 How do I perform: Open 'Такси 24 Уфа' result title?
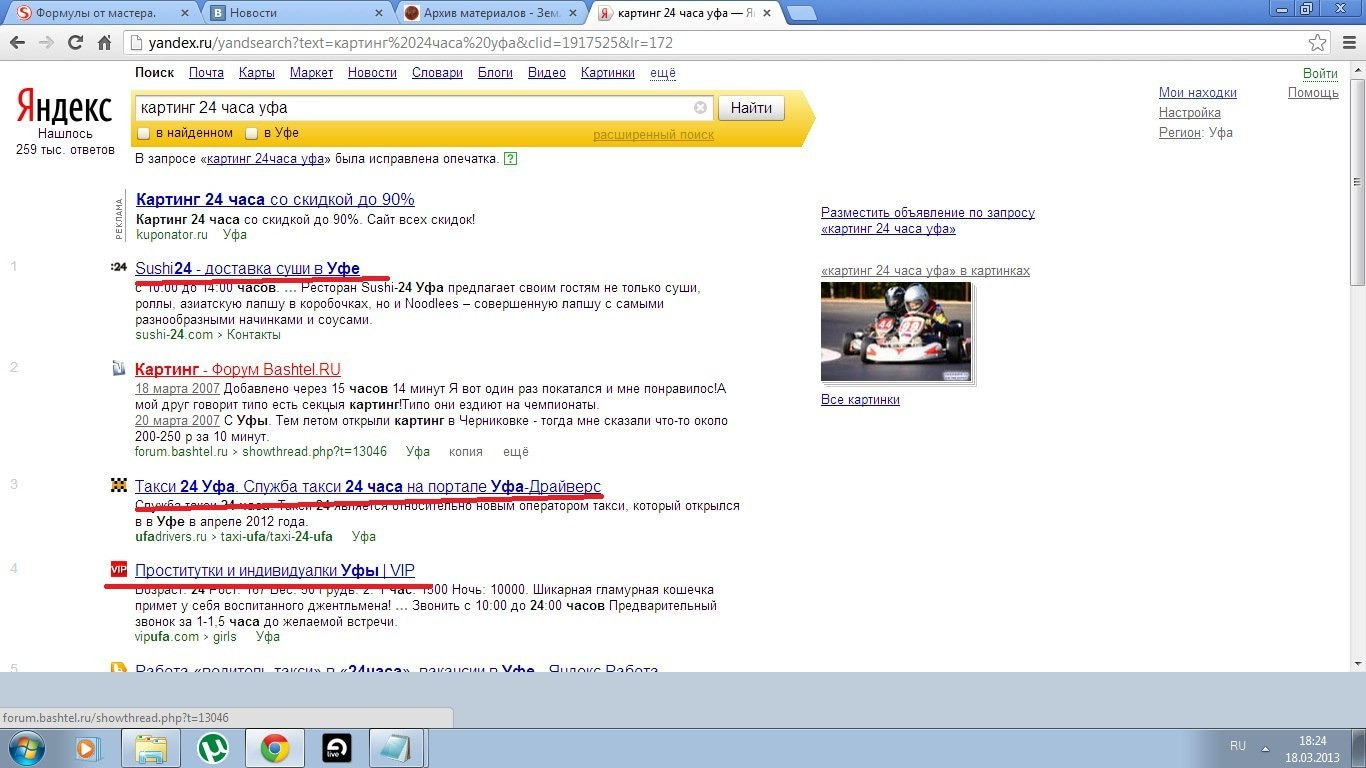pyautogui.click(x=368, y=487)
